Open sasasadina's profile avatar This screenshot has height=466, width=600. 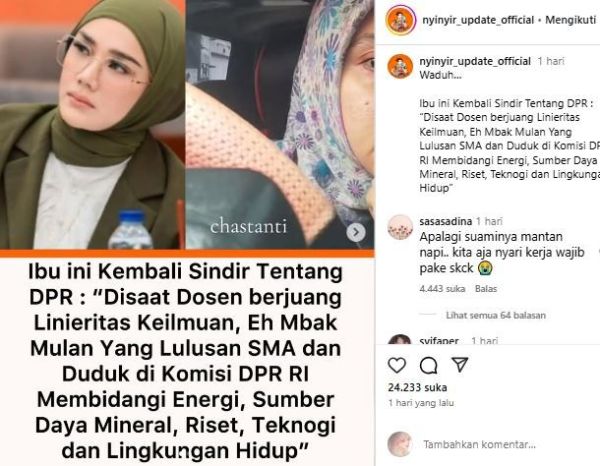[400, 227]
